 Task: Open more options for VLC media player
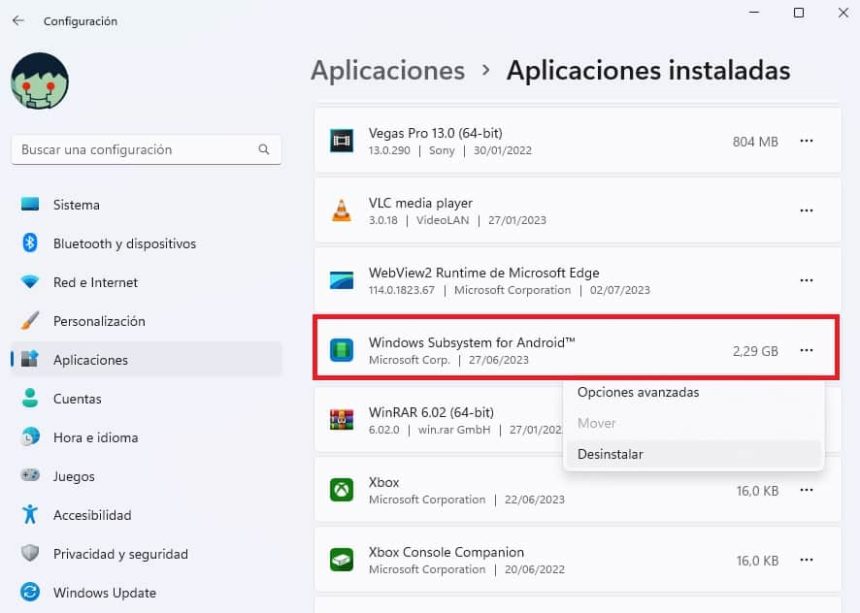[806, 211]
